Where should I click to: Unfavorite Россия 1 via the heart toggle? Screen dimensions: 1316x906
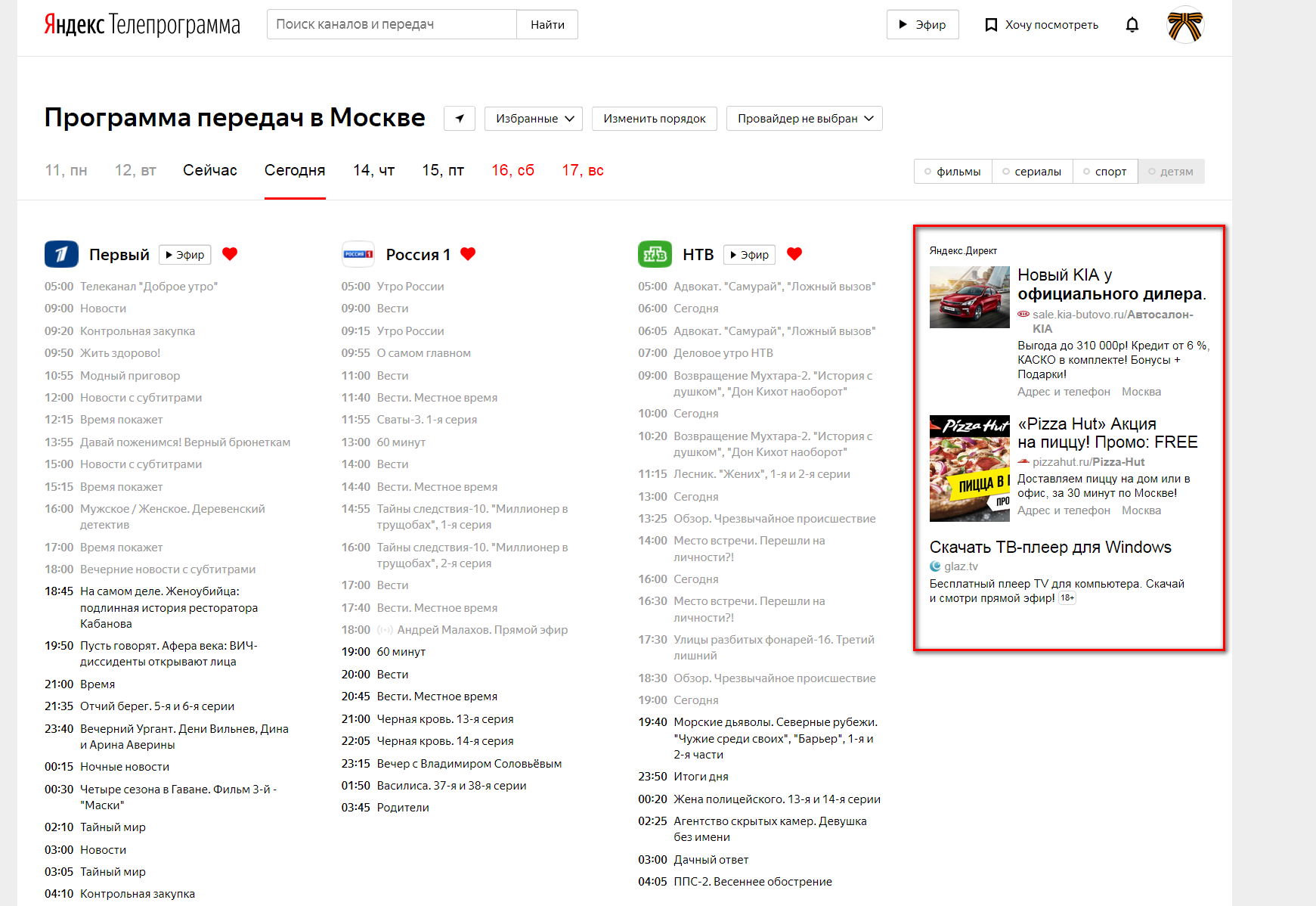point(469,254)
